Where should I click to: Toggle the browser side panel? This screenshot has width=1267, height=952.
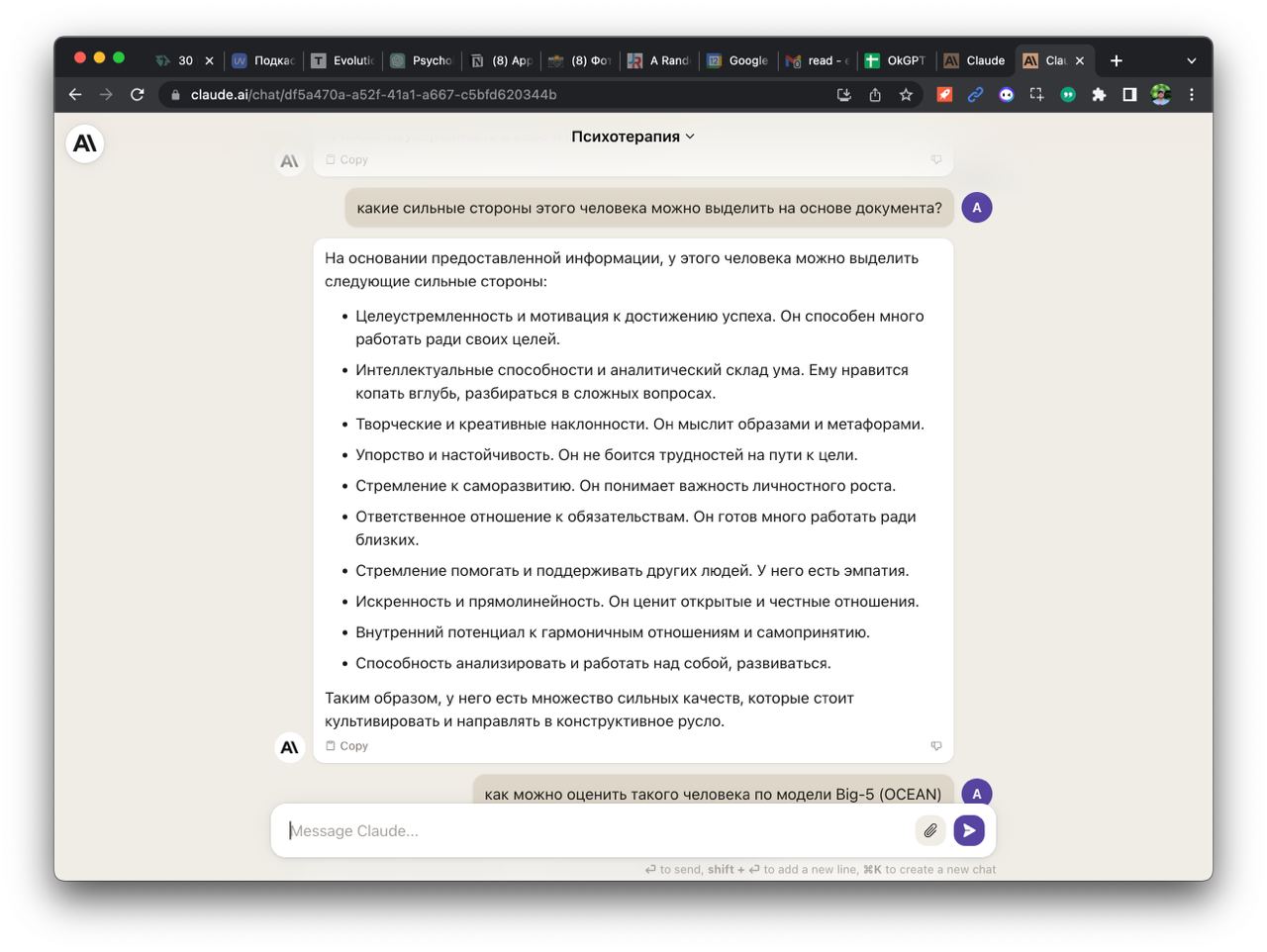(x=1129, y=94)
